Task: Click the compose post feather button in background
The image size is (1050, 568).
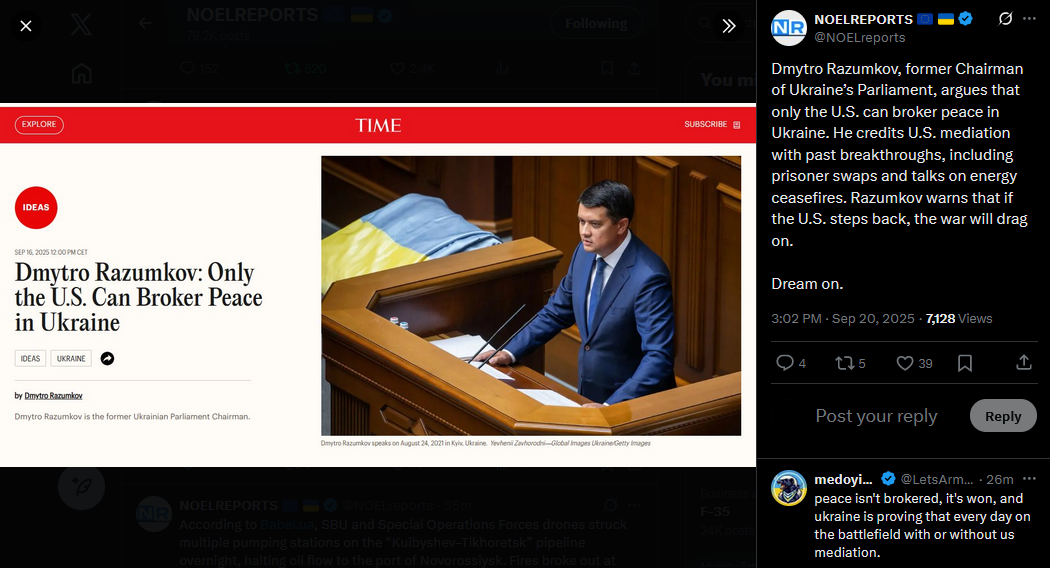Action: [82, 486]
